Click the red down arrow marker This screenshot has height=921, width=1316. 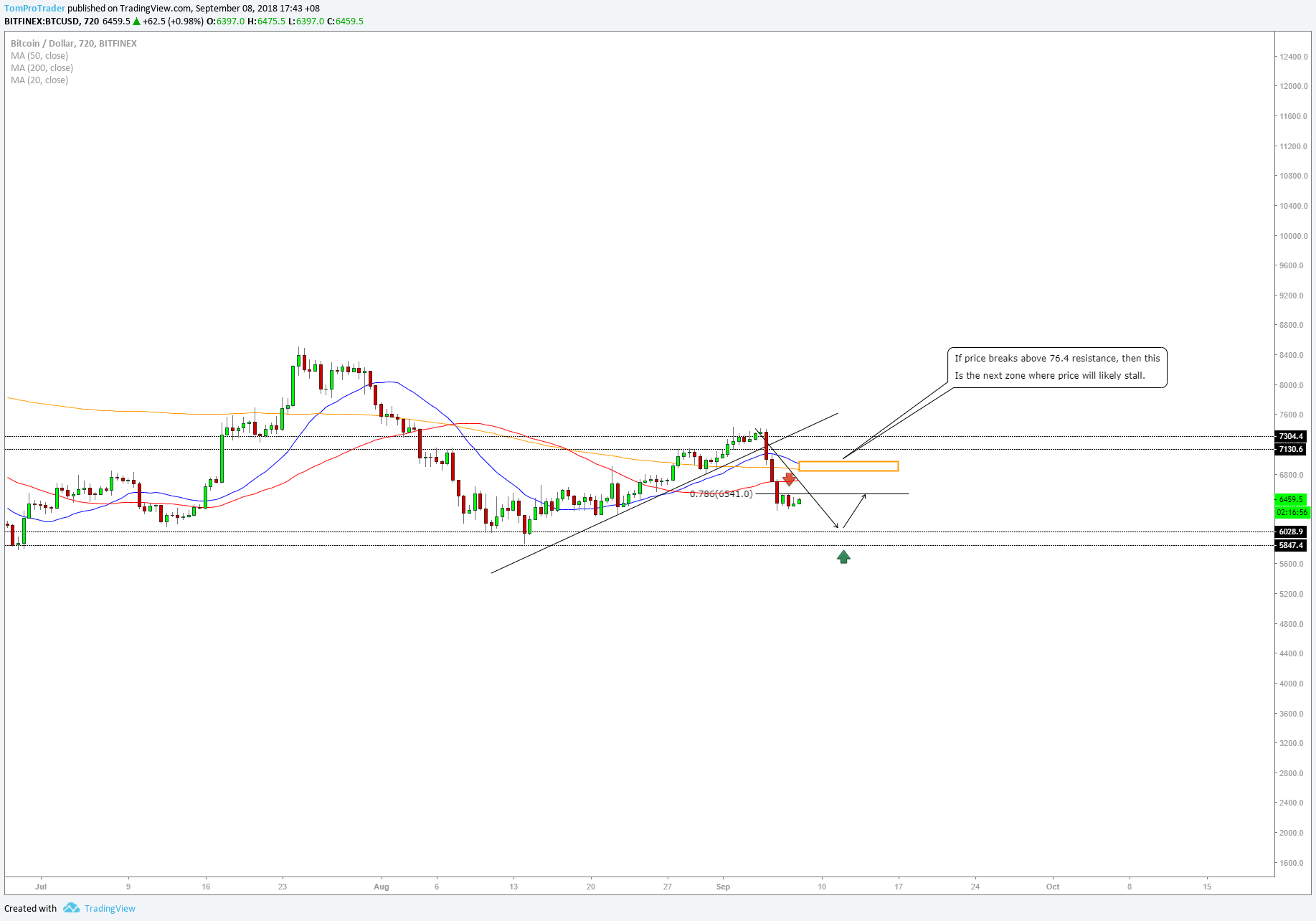789,478
